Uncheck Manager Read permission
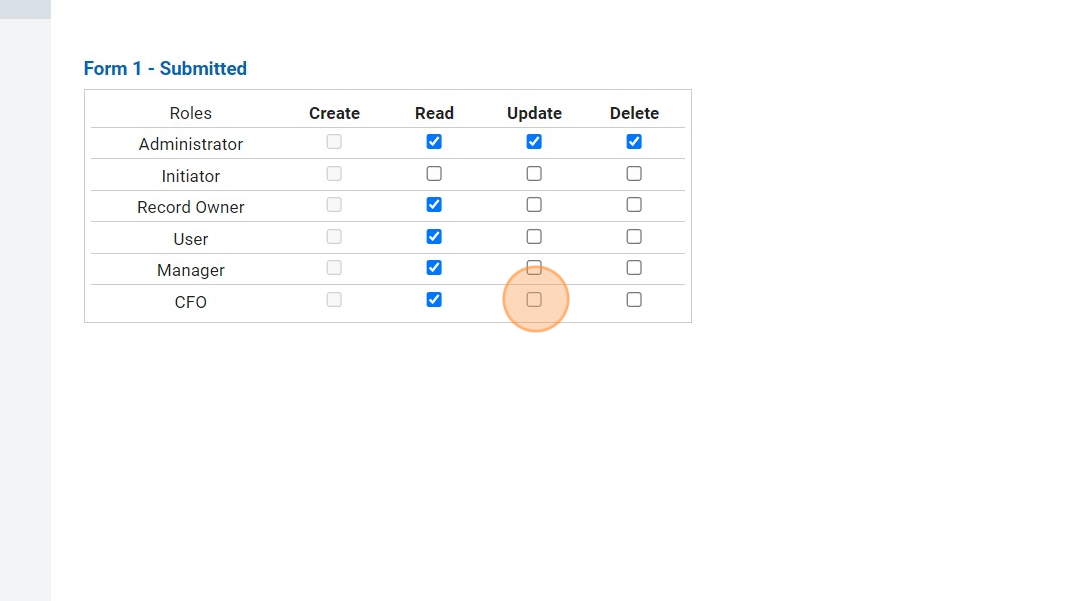Viewport: 1075px width, 601px height. point(434,268)
